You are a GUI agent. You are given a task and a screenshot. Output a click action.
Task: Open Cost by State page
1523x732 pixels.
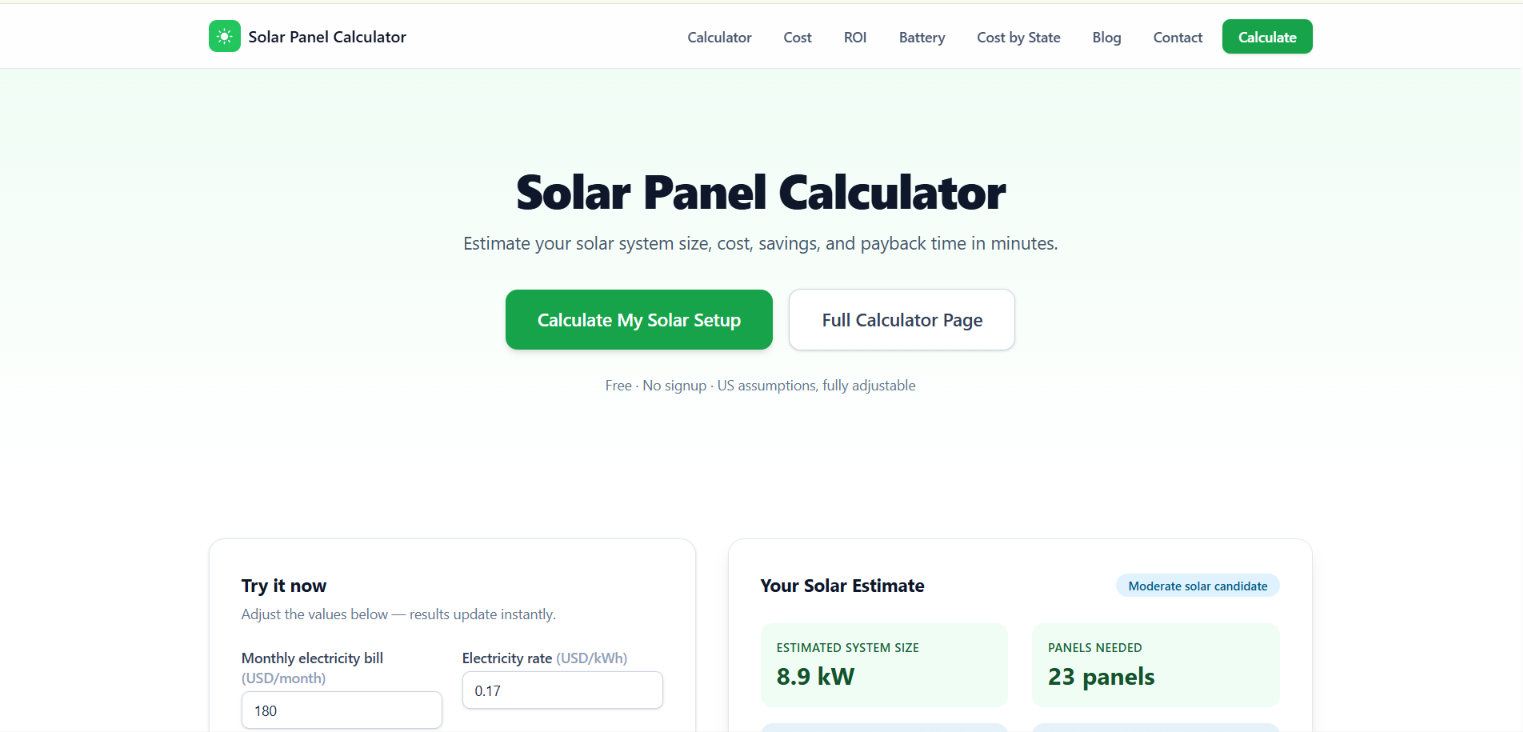tap(1018, 37)
